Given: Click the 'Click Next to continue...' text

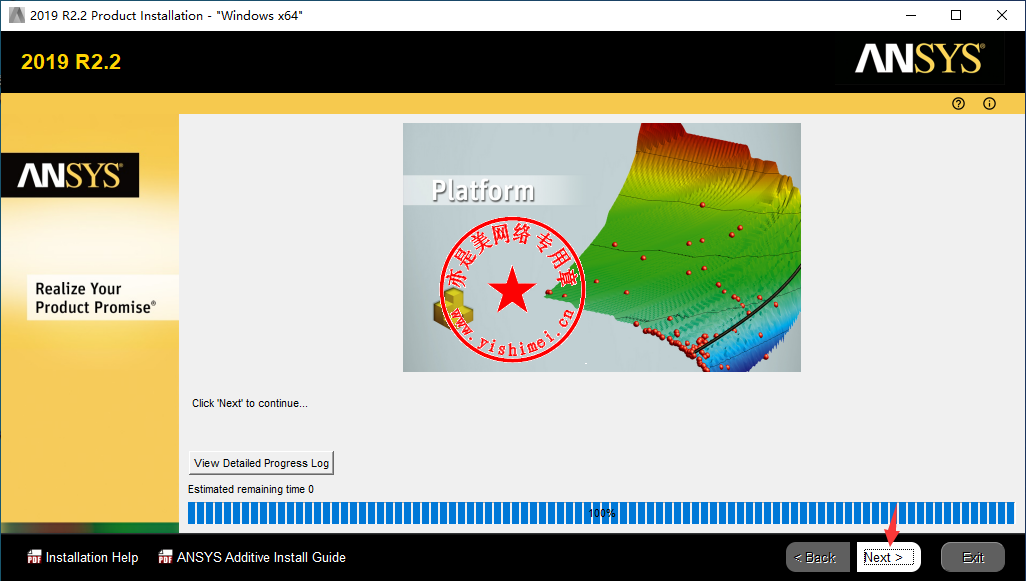Looking at the screenshot, I should tap(250, 403).
